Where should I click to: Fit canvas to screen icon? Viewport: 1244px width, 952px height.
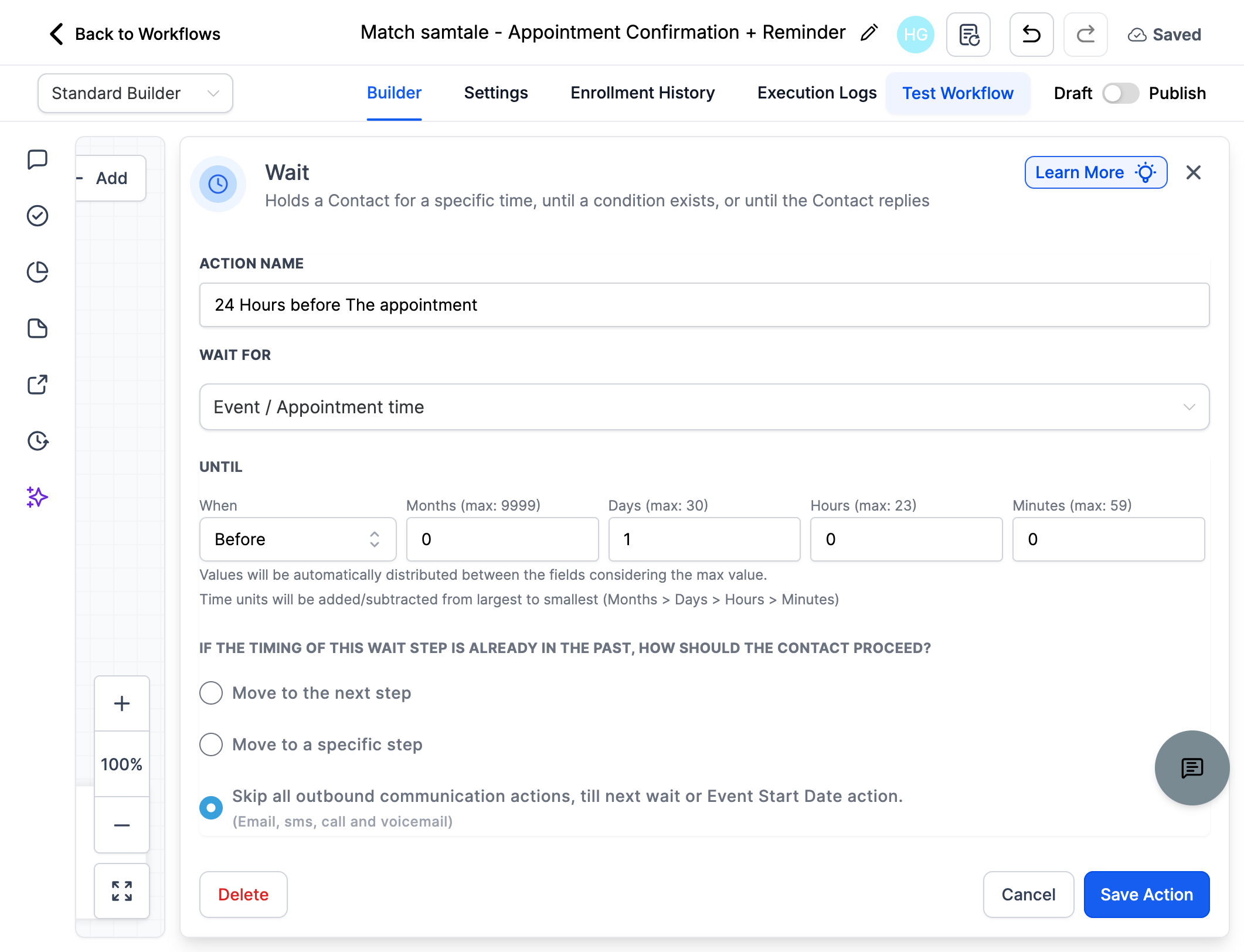click(122, 891)
